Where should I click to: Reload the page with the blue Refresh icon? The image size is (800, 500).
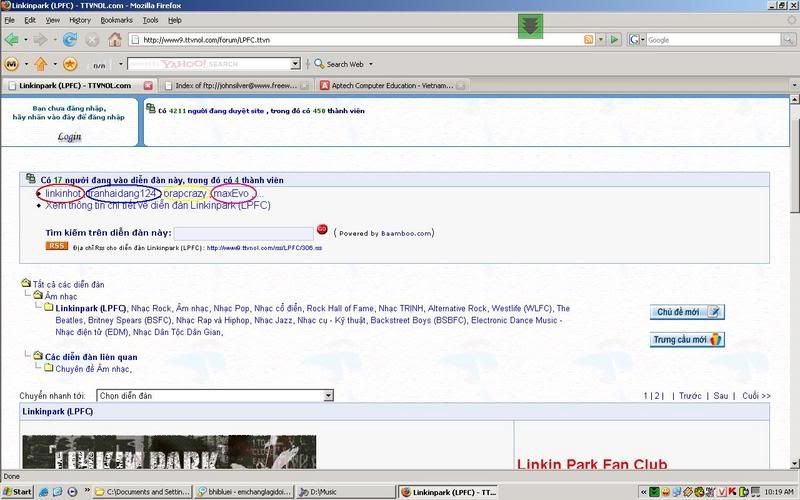tap(70, 39)
